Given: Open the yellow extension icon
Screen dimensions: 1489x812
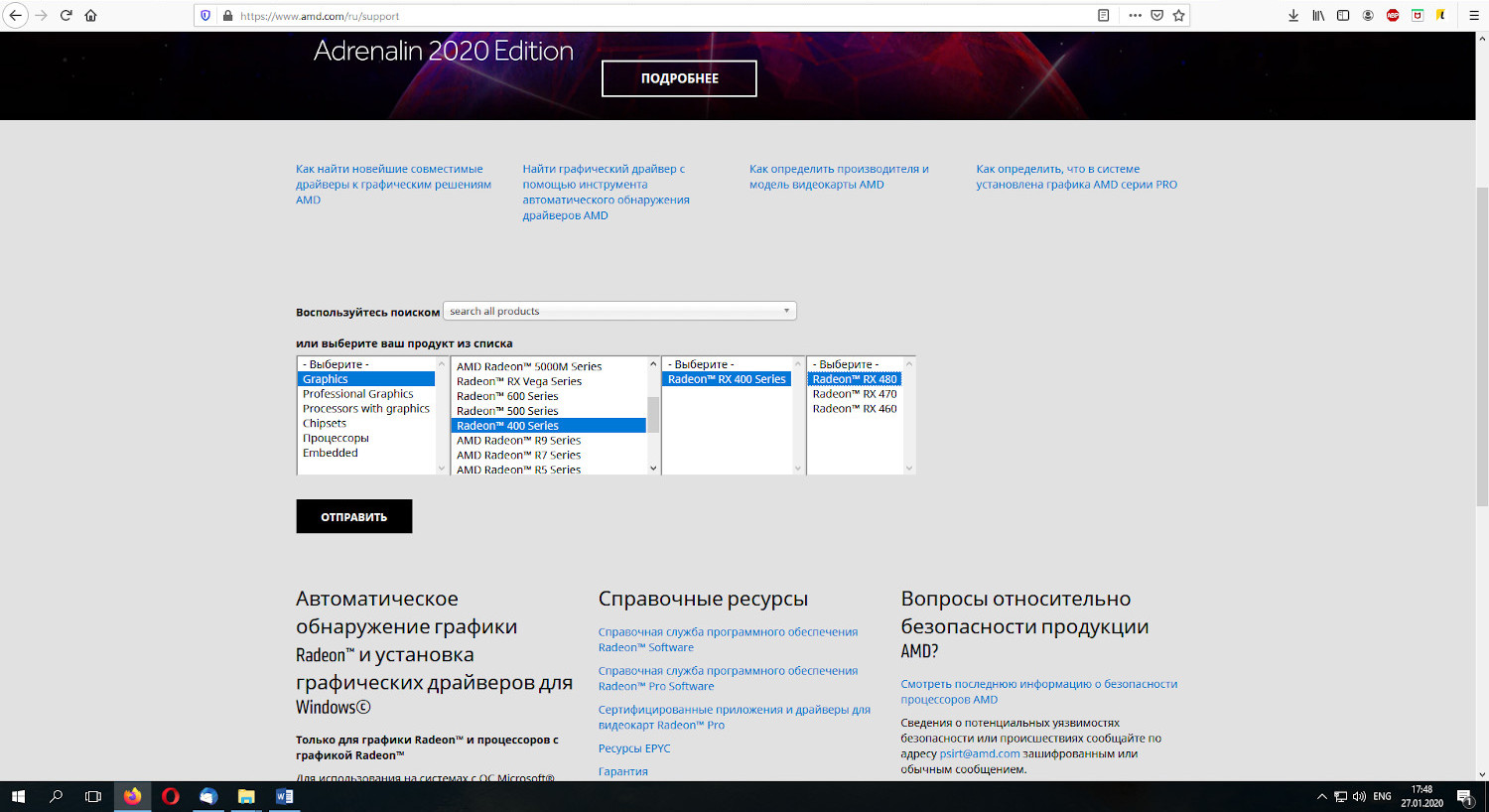Looking at the screenshot, I should tap(1441, 16).
